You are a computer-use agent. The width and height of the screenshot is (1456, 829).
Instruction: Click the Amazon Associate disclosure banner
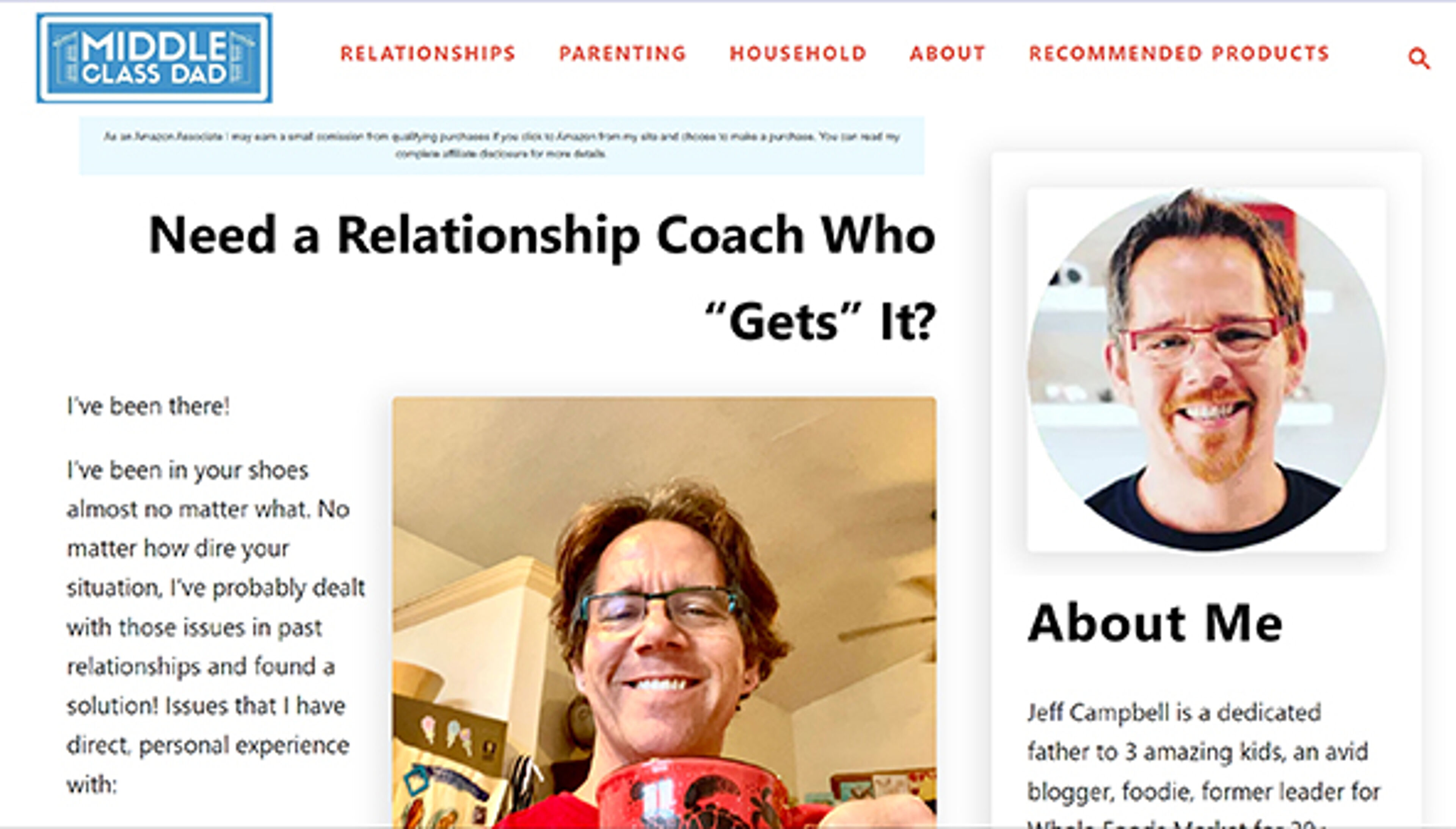click(502, 145)
